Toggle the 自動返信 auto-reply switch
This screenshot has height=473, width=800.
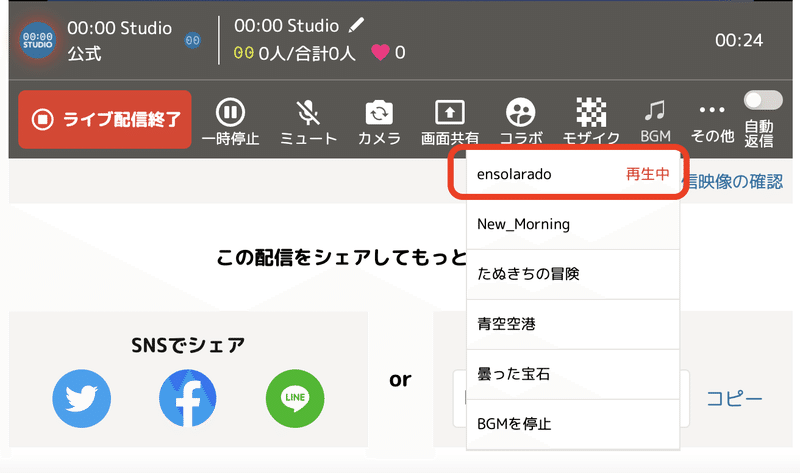(x=763, y=100)
